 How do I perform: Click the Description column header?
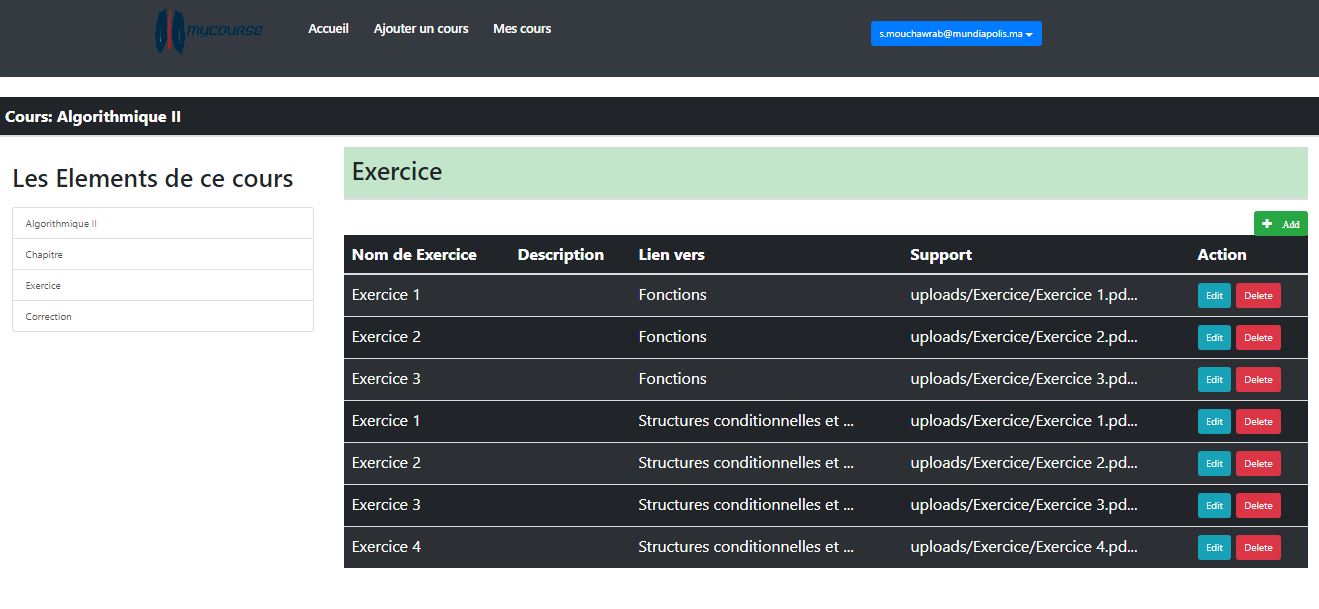click(x=561, y=255)
